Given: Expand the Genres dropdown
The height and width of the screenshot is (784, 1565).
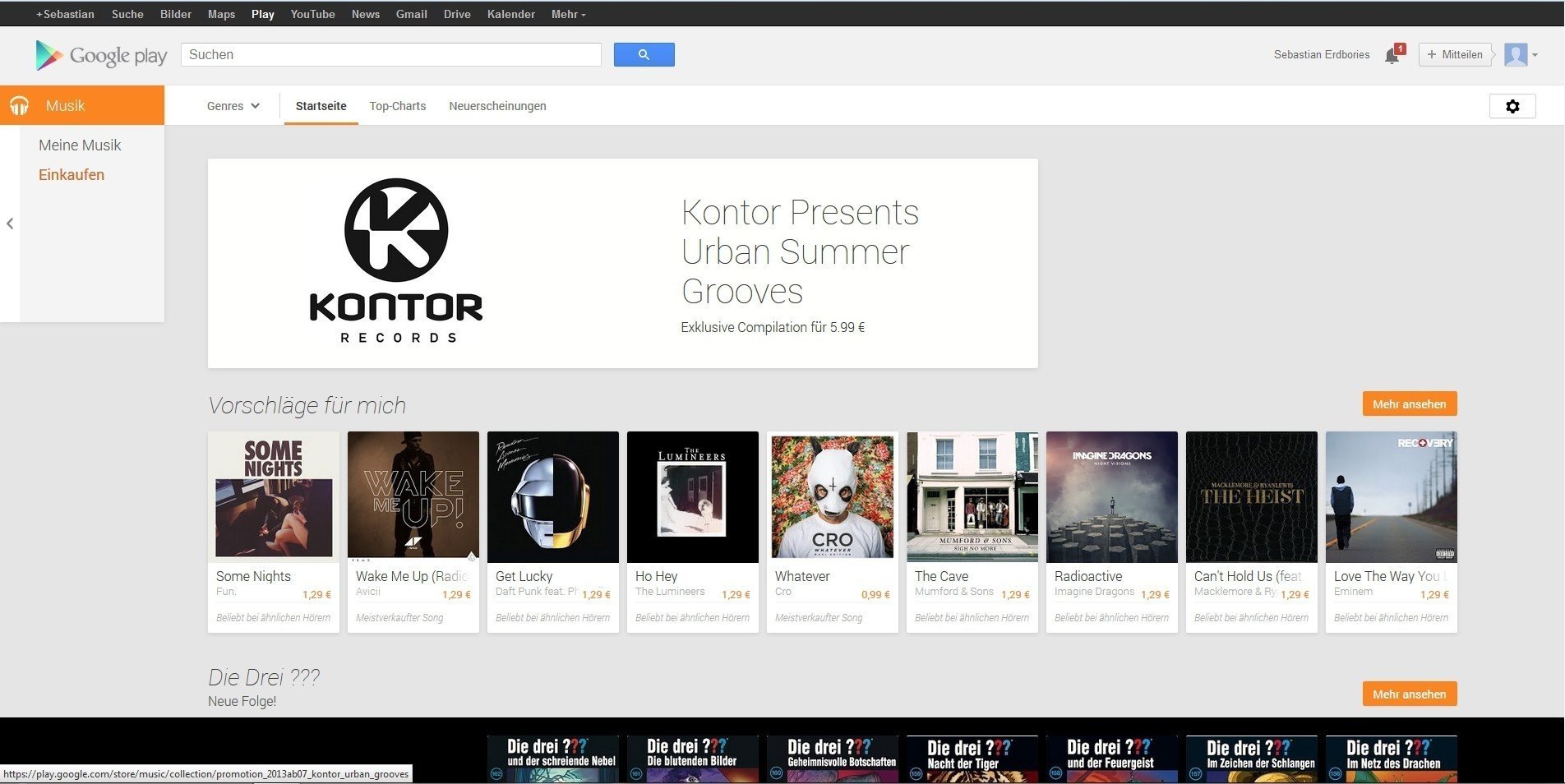Looking at the screenshot, I should pos(233,106).
